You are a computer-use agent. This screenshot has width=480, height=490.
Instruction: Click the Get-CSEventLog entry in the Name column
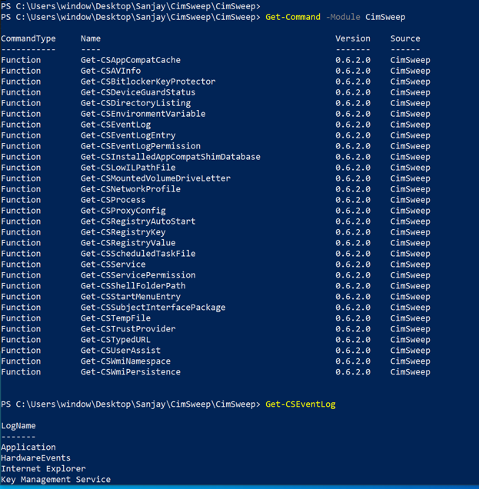115,125
